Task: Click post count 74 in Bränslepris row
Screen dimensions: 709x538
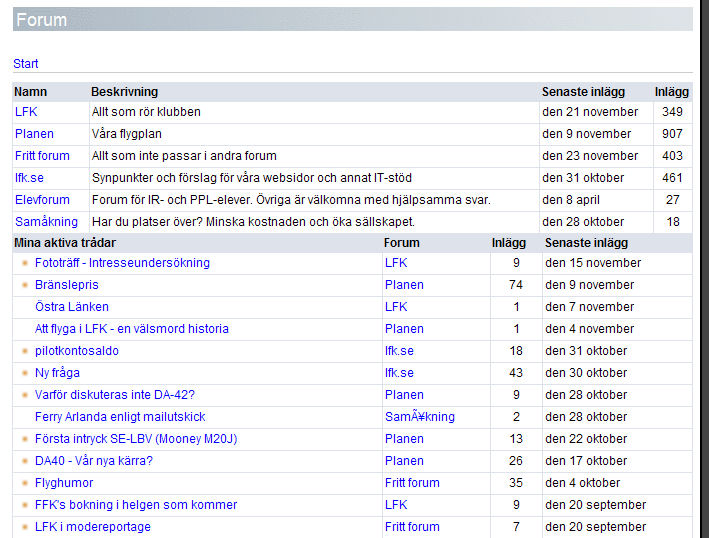Action: click(x=515, y=285)
